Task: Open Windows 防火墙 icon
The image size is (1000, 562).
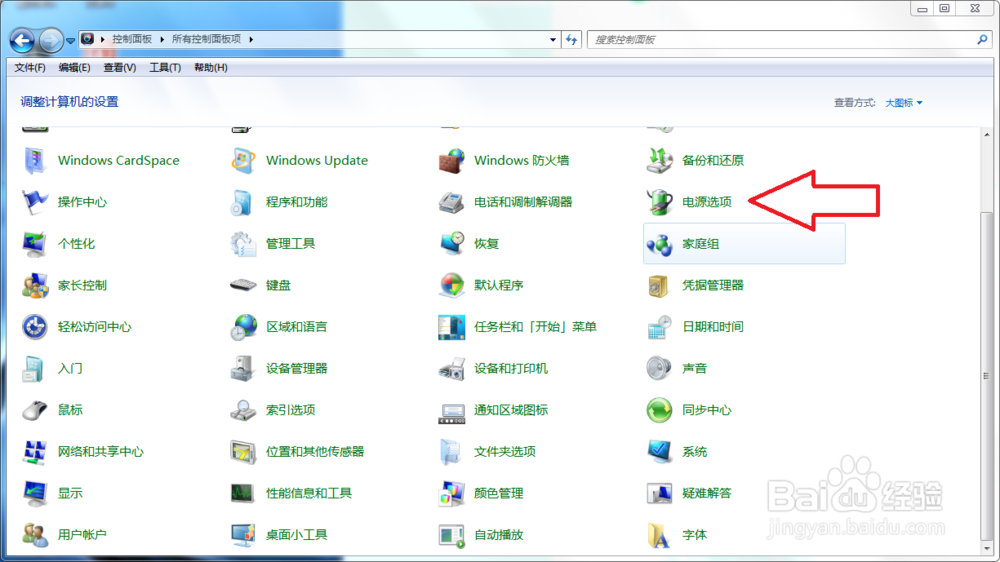Action: [x=452, y=160]
